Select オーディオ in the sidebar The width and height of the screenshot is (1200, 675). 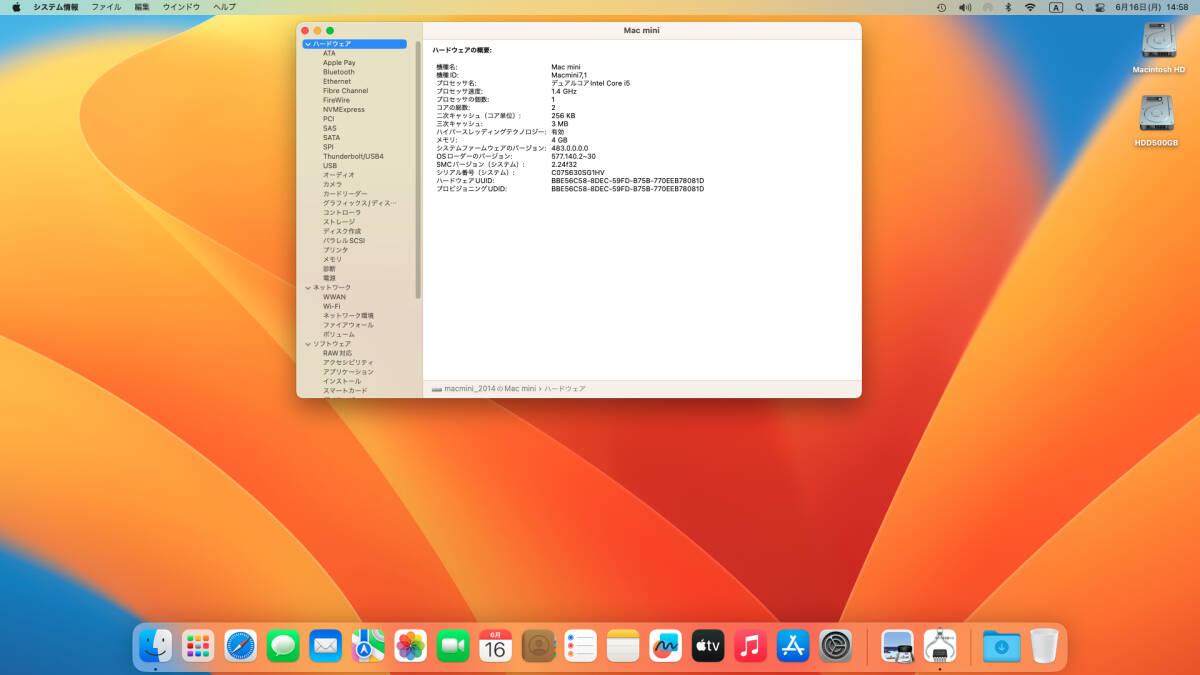point(338,175)
